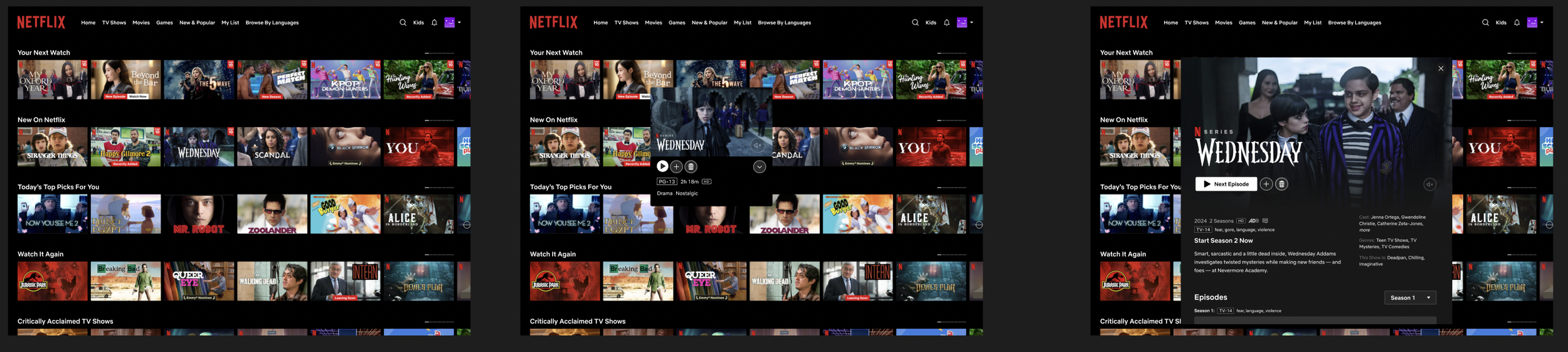
Task: Play Wednesday from the hover preview card
Action: click(662, 166)
